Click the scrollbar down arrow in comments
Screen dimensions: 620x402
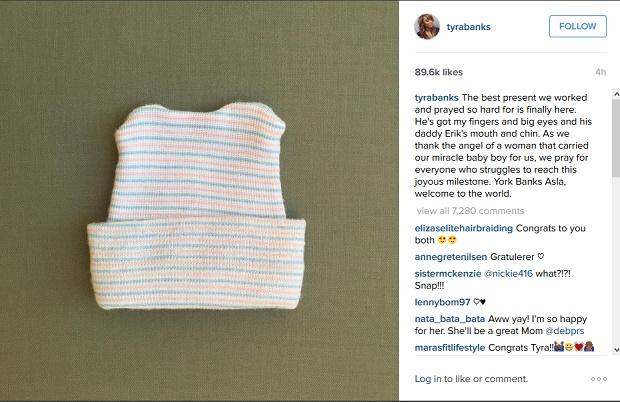[616, 349]
